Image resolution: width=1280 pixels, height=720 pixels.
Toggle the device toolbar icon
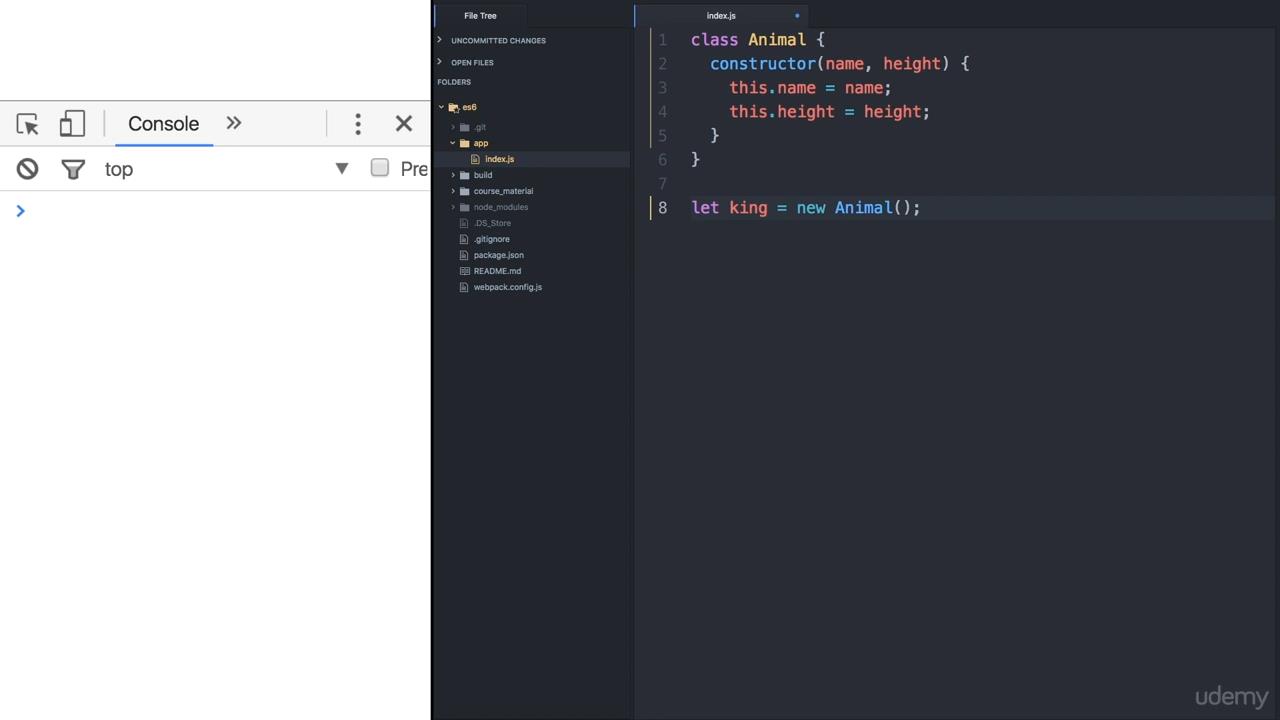coord(72,124)
